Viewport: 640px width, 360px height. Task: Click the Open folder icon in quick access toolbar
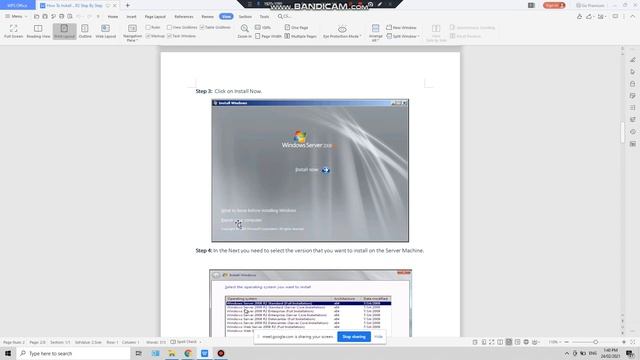click(x=36, y=16)
